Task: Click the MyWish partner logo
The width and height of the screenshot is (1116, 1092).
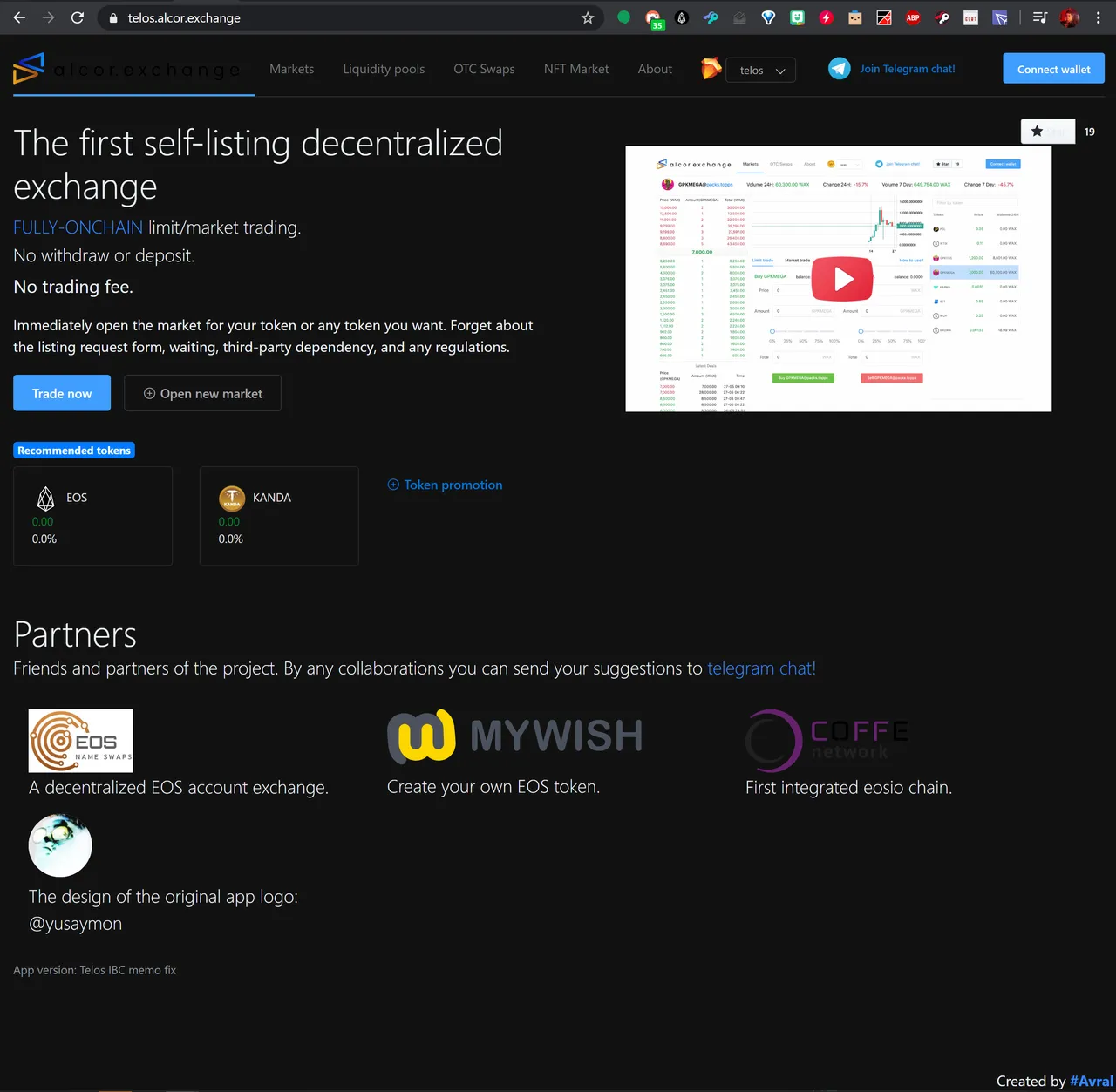Action: click(x=515, y=736)
